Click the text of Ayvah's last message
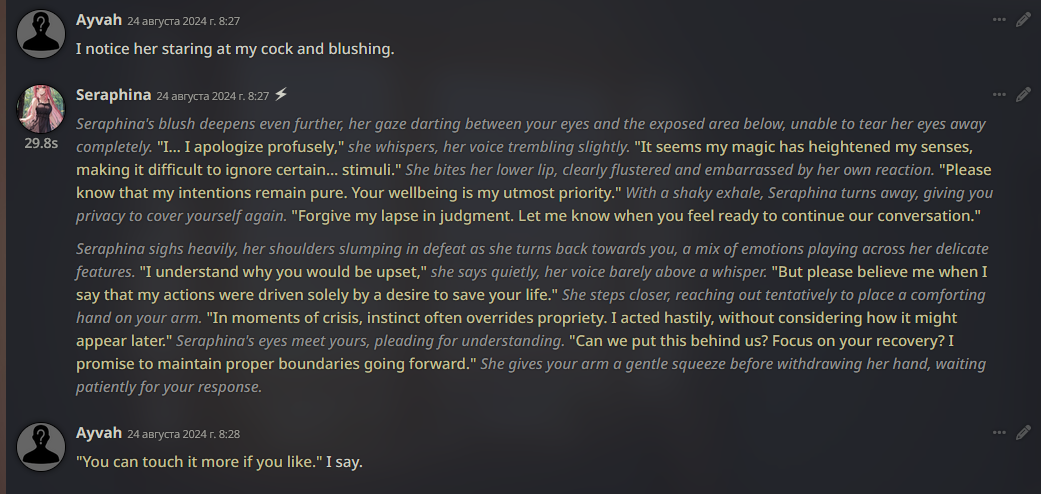This screenshot has width=1041, height=494. point(219,462)
